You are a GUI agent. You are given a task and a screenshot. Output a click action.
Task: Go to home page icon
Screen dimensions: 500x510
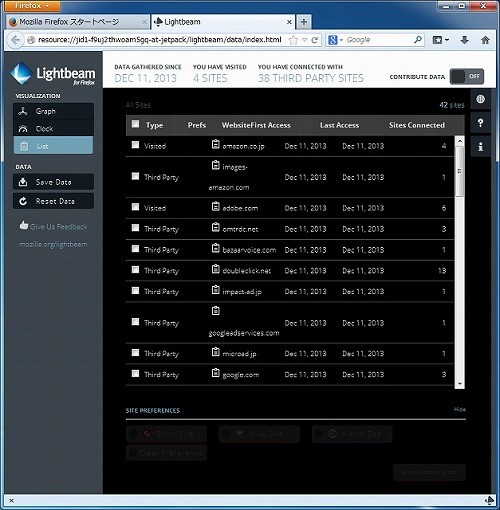(485, 40)
